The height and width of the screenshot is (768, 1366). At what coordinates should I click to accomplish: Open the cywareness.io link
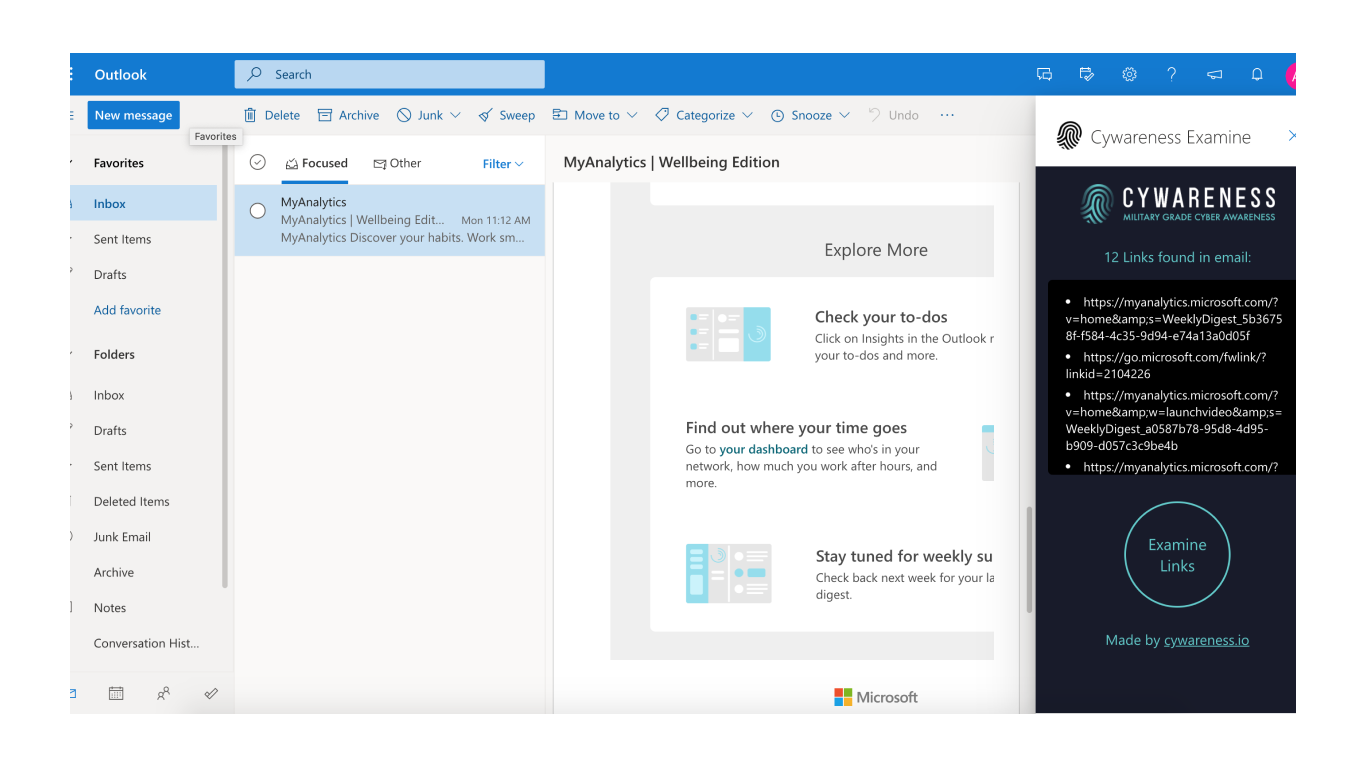1206,640
